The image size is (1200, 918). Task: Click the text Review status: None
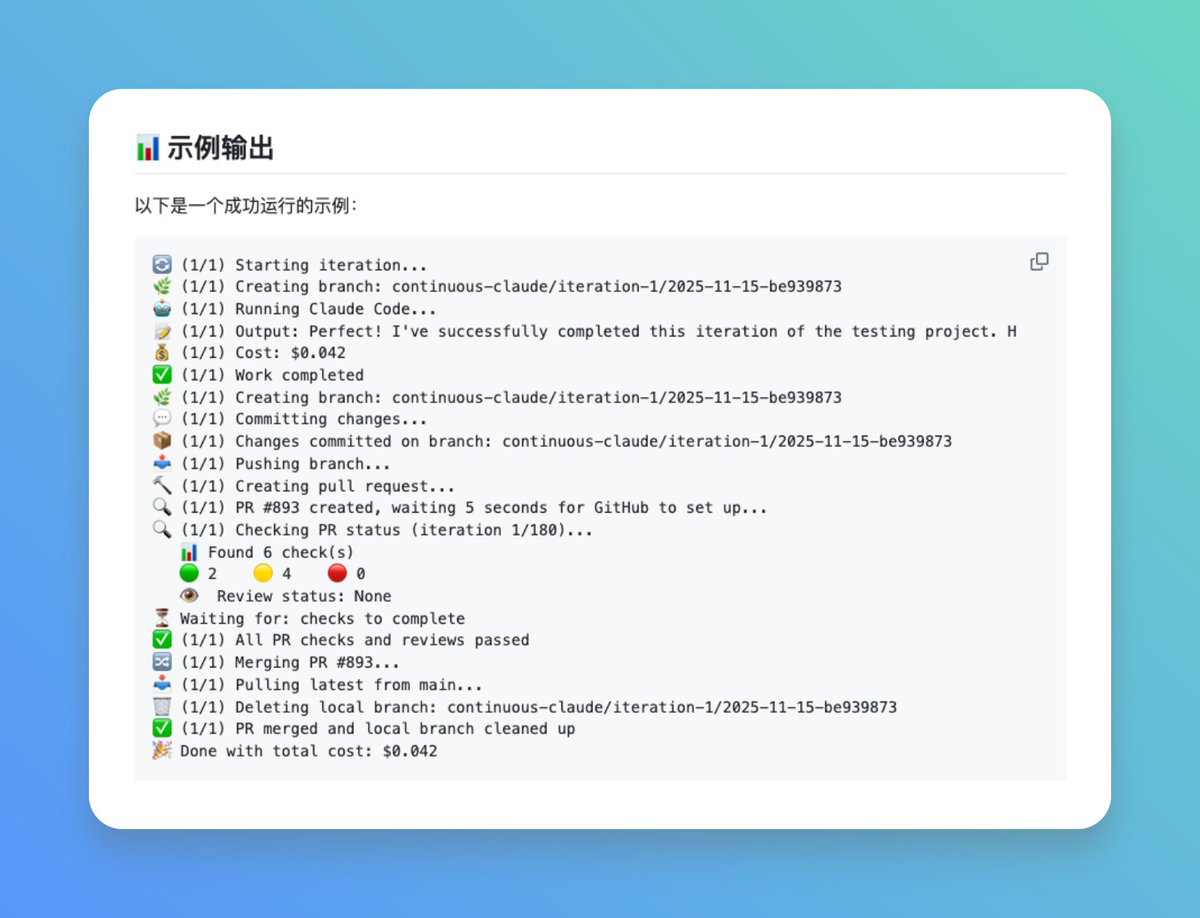click(304, 596)
